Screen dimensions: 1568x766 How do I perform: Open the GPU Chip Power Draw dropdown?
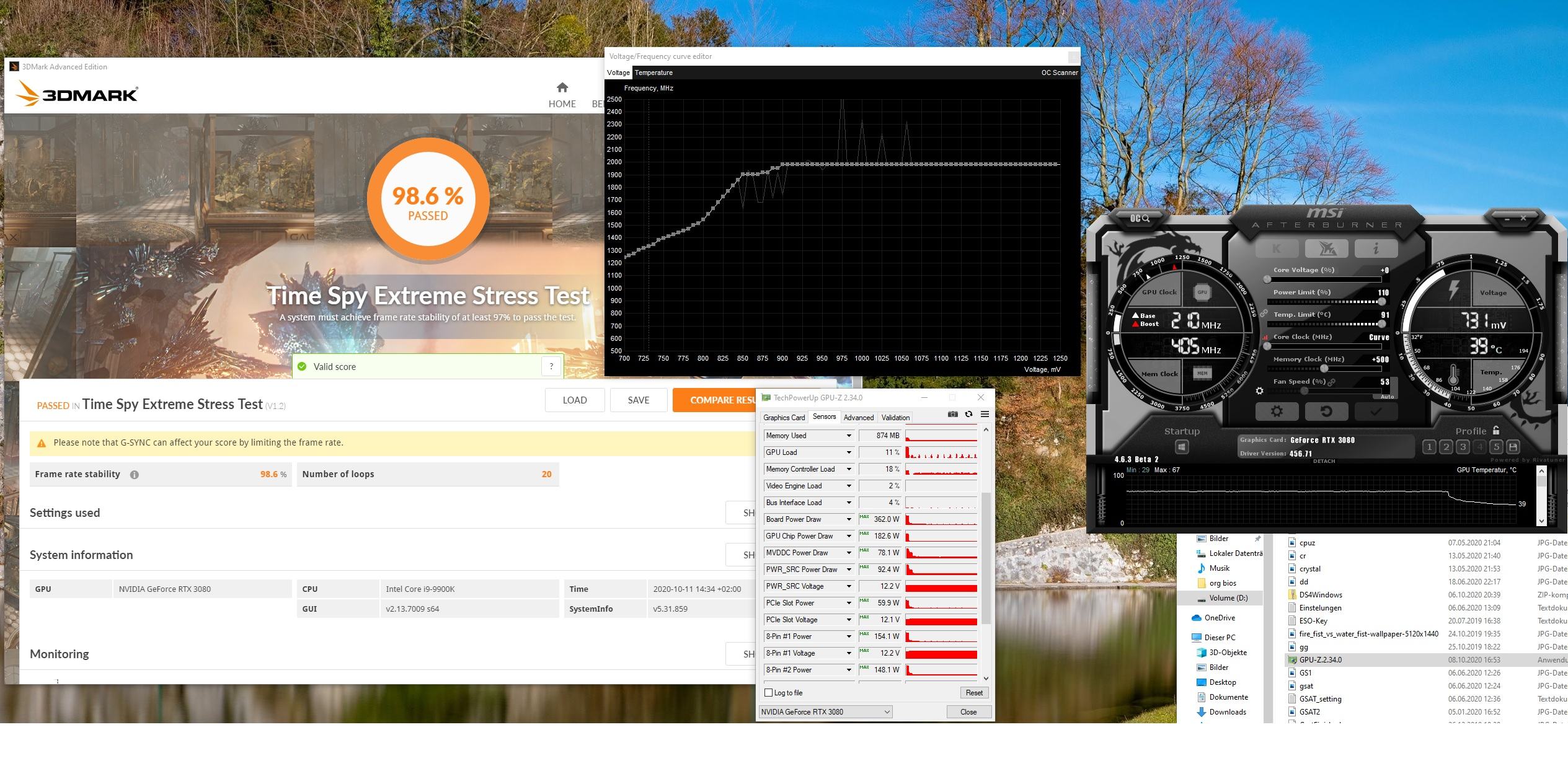[x=849, y=536]
